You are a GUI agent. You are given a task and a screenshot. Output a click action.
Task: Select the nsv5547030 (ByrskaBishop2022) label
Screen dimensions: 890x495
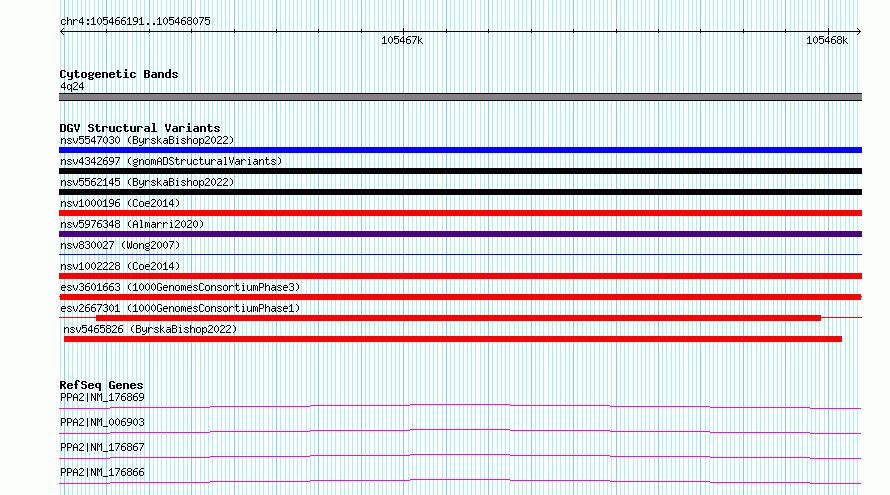(147, 140)
